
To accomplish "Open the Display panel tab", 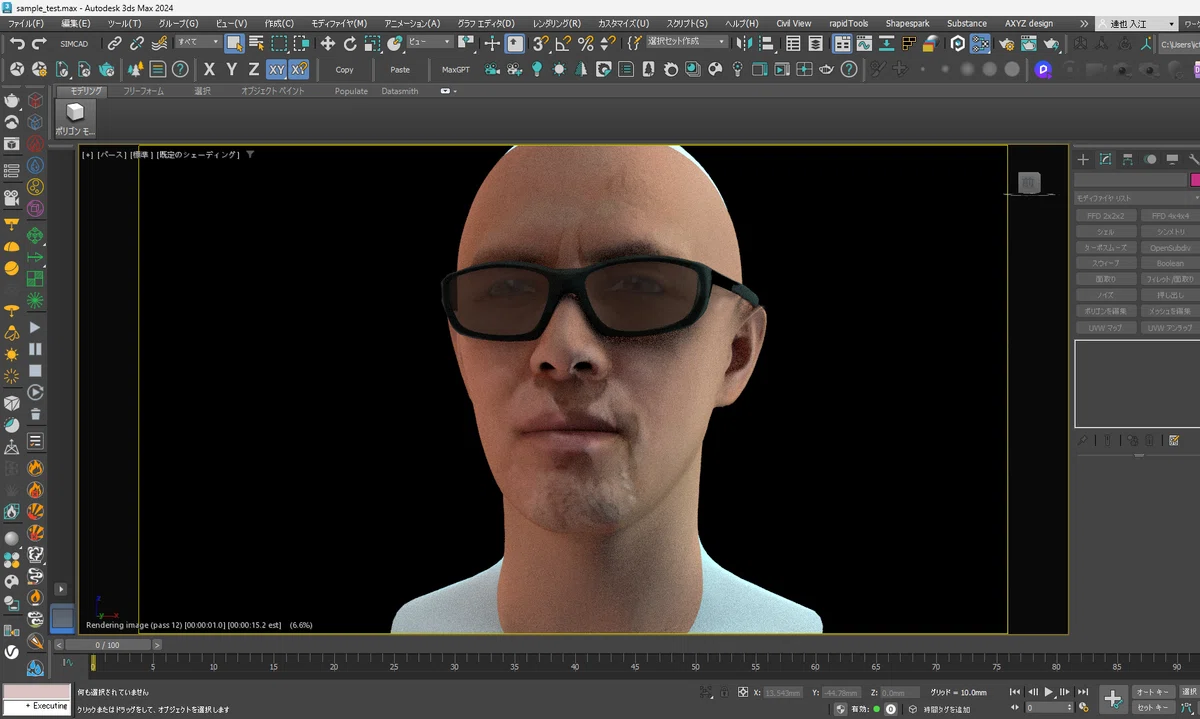I will click(x=1171, y=159).
